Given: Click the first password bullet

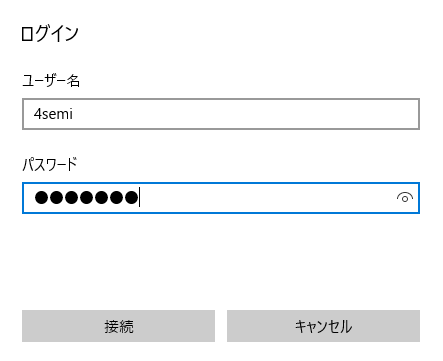Looking at the screenshot, I should tap(42, 197).
